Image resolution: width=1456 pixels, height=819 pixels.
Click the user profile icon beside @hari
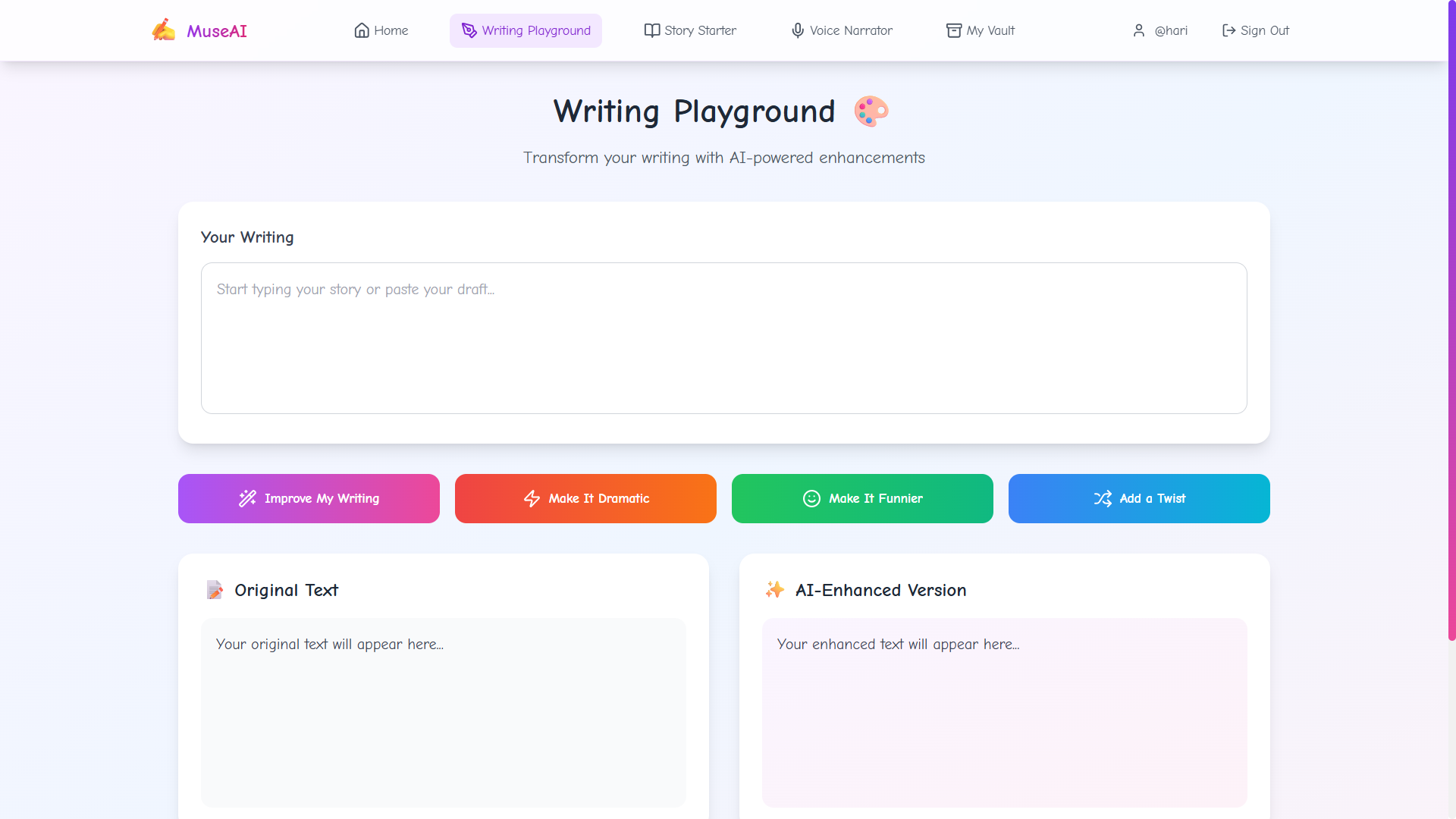pos(1138,30)
